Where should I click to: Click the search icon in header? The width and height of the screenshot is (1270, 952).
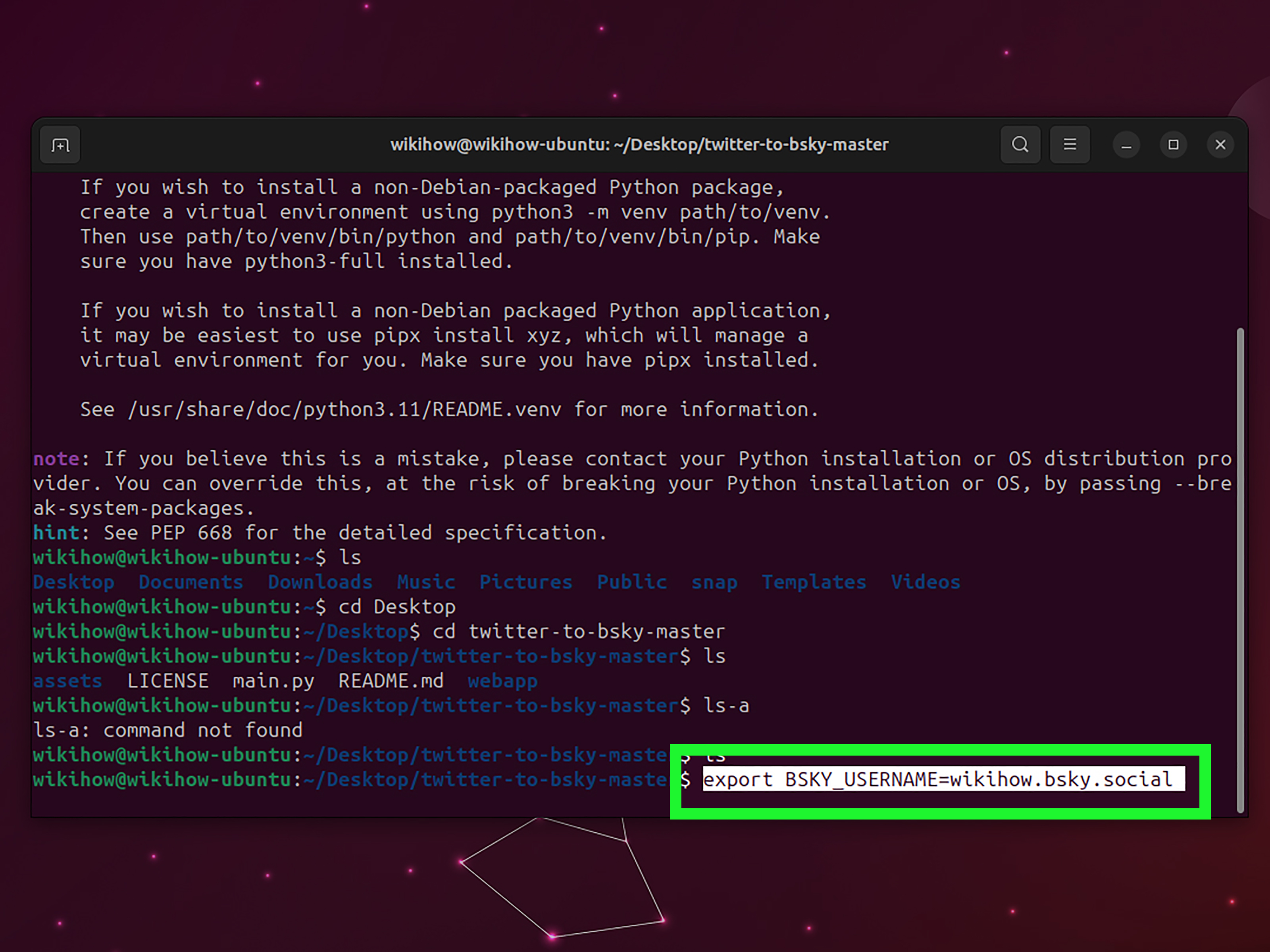[1020, 145]
